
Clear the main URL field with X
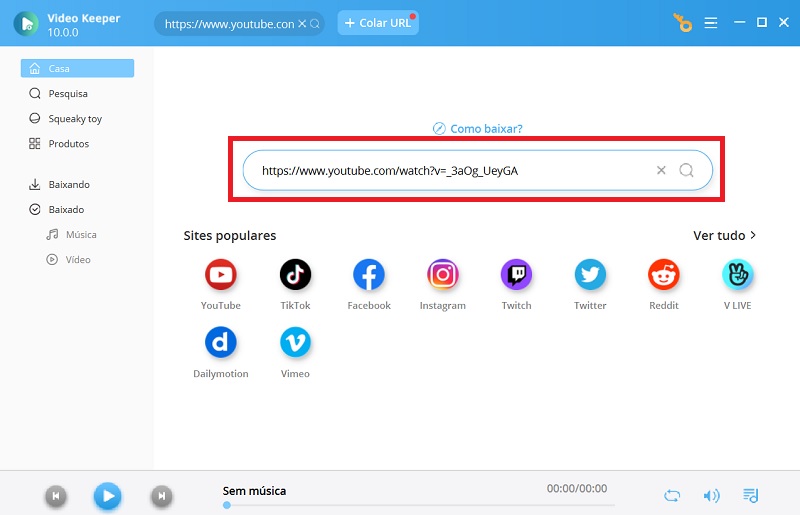tap(661, 170)
